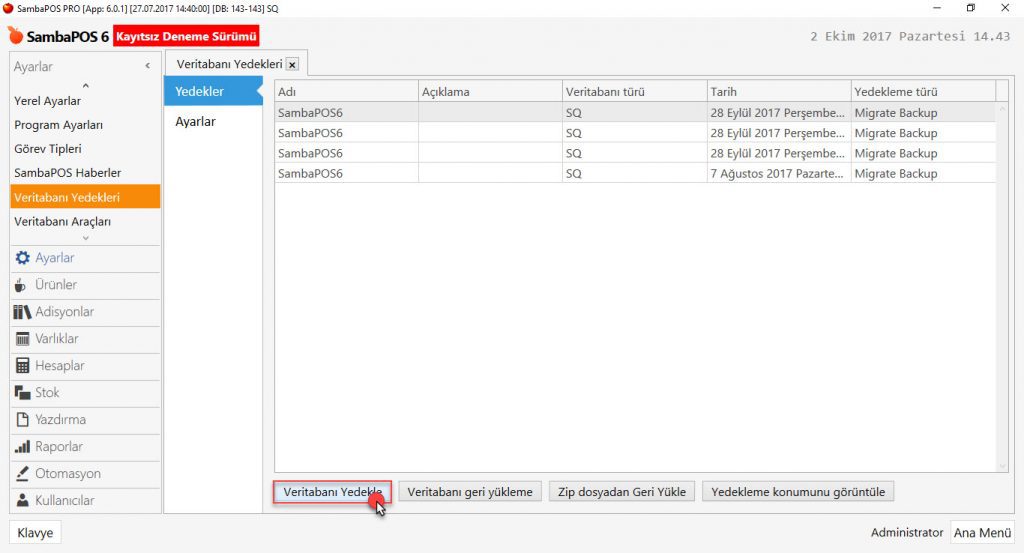
Task: Go to Ana Menü
Action: (982, 533)
